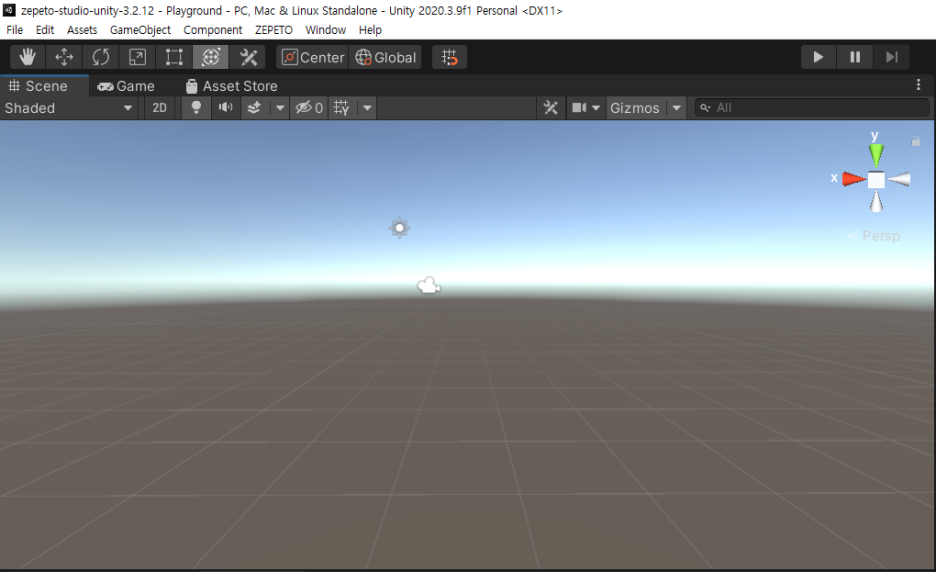The image size is (936, 572).
Task: Toggle handle rotation Global button
Action: click(386, 57)
